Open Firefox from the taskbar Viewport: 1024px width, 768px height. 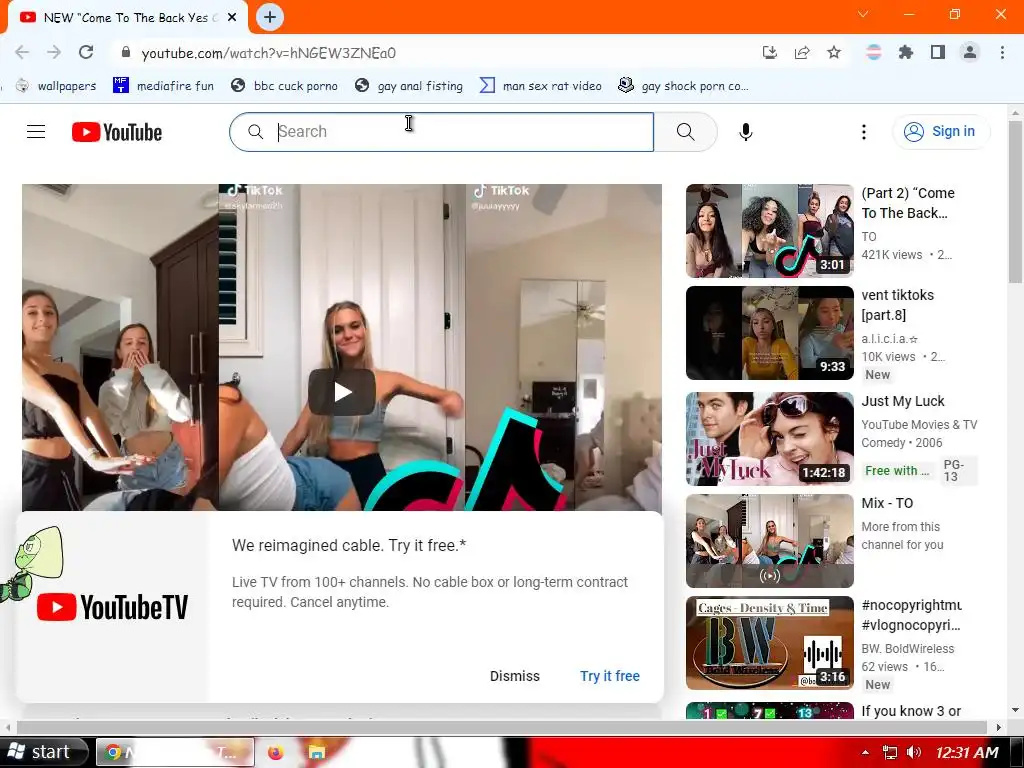276,752
